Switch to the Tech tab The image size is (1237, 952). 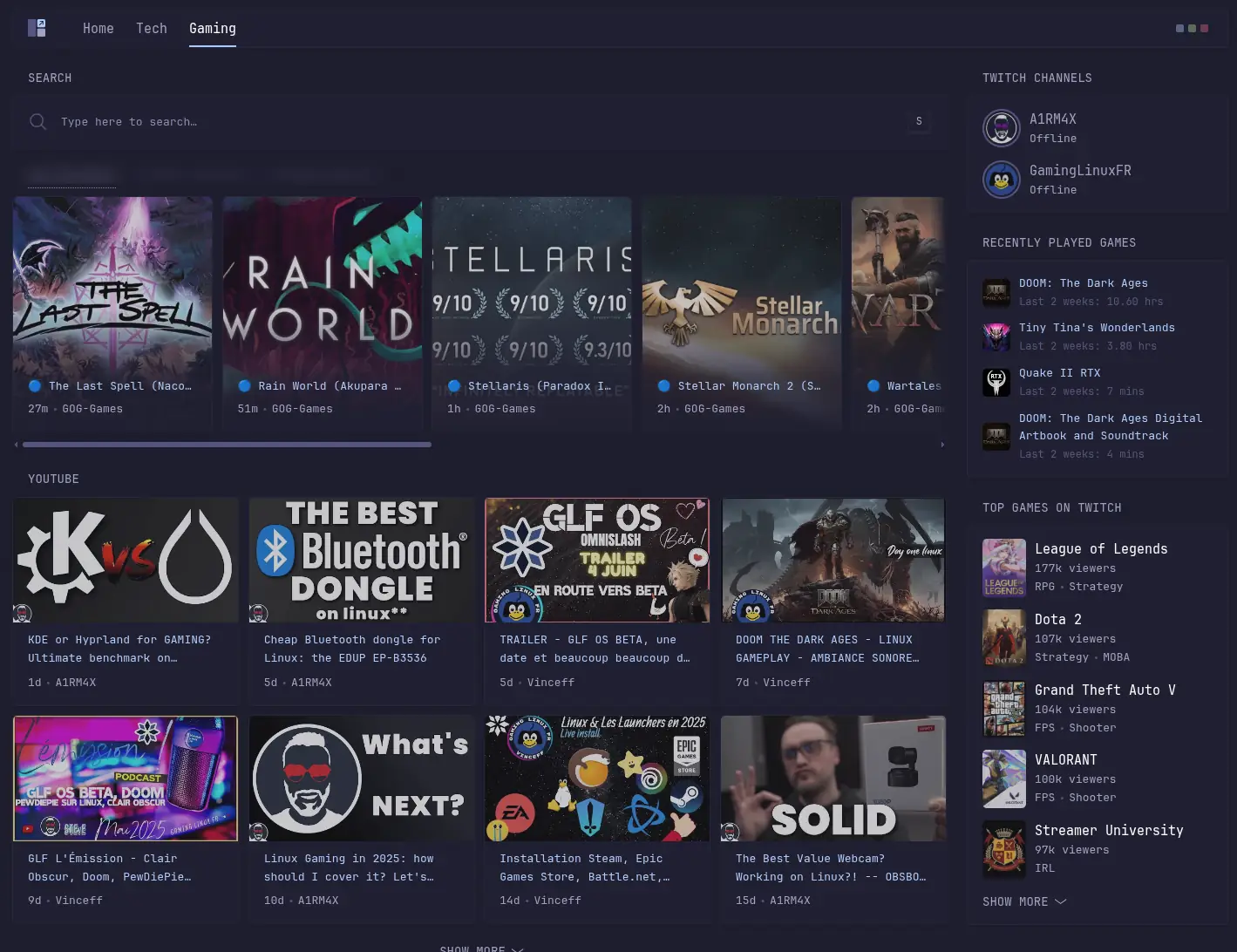(152, 29)
